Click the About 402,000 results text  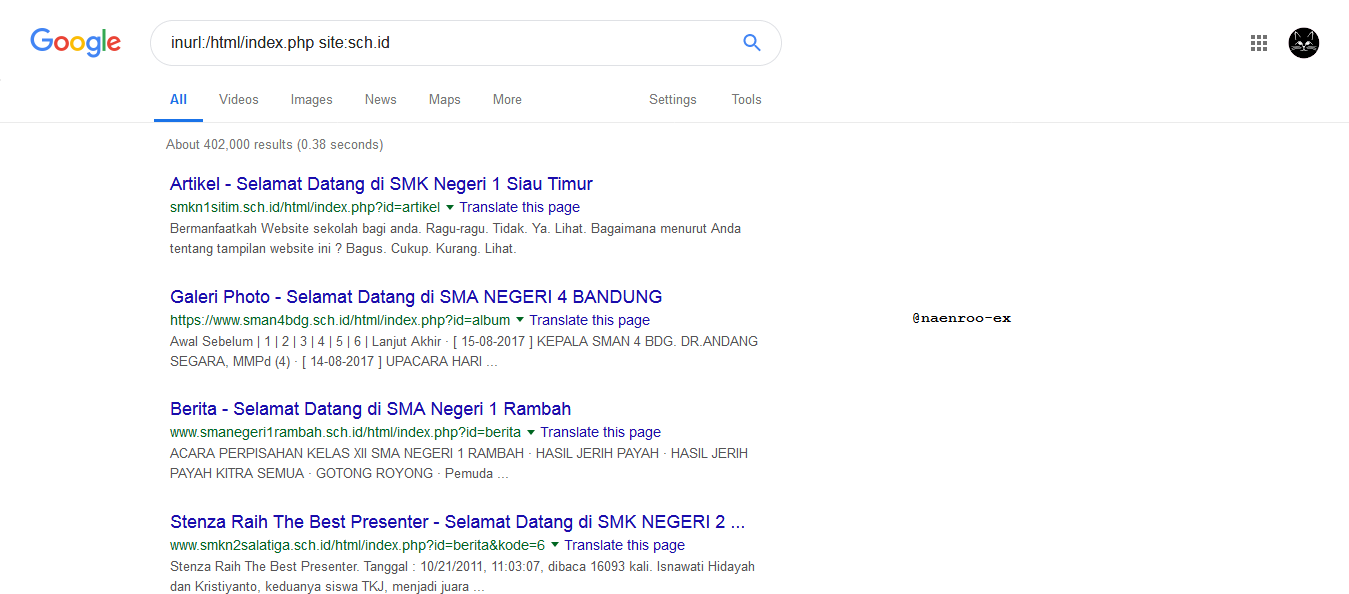(x=274, y=145)
